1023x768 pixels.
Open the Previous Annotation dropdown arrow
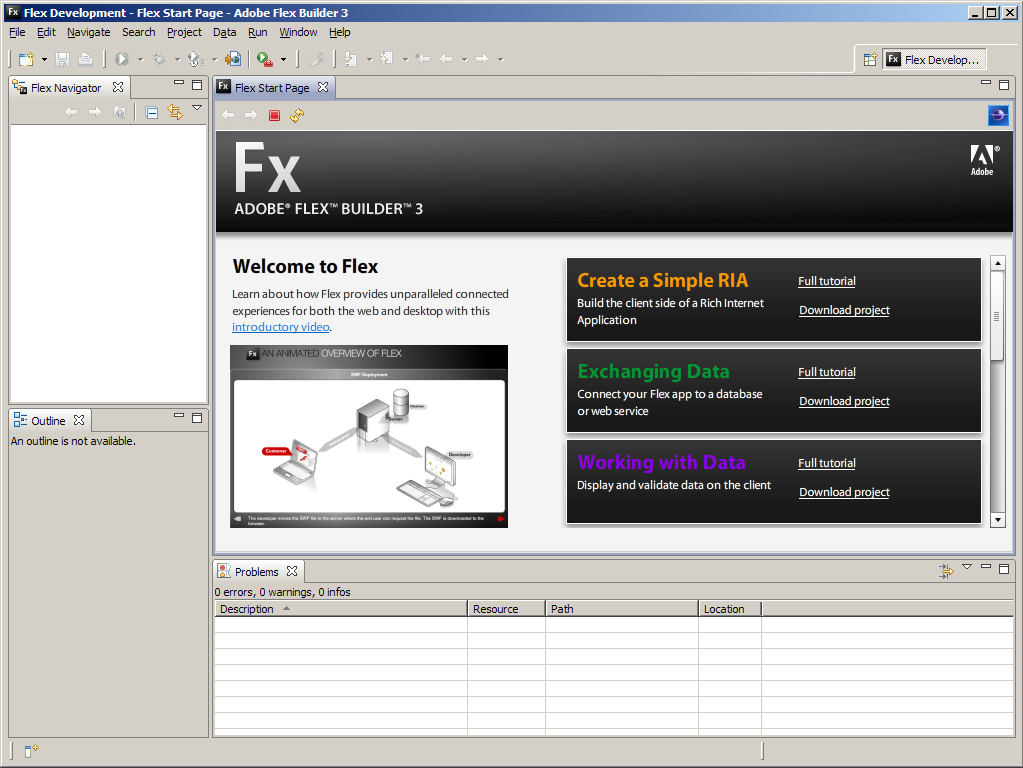(405, 59)
